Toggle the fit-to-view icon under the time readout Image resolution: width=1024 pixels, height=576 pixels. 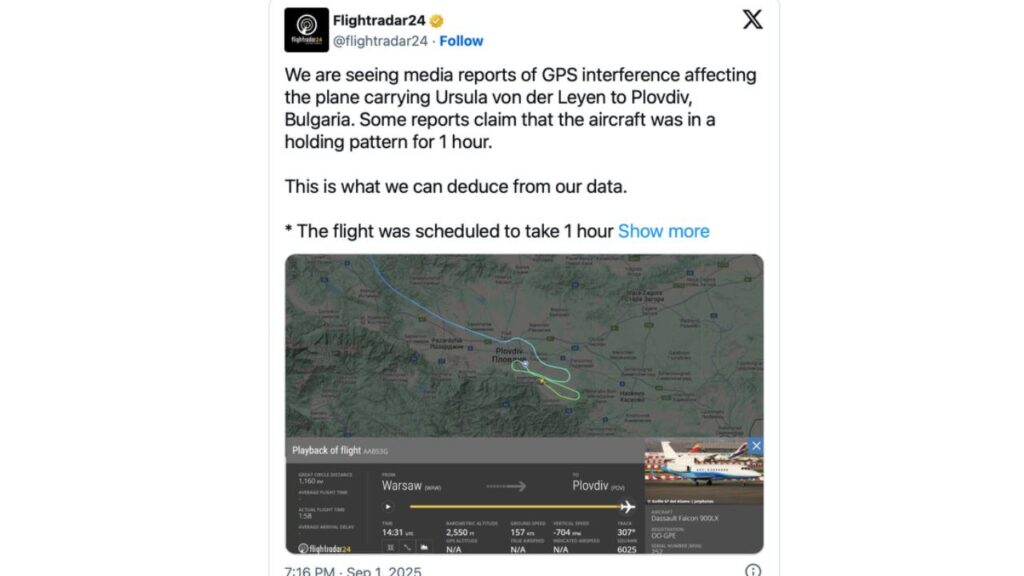point(391,547)
